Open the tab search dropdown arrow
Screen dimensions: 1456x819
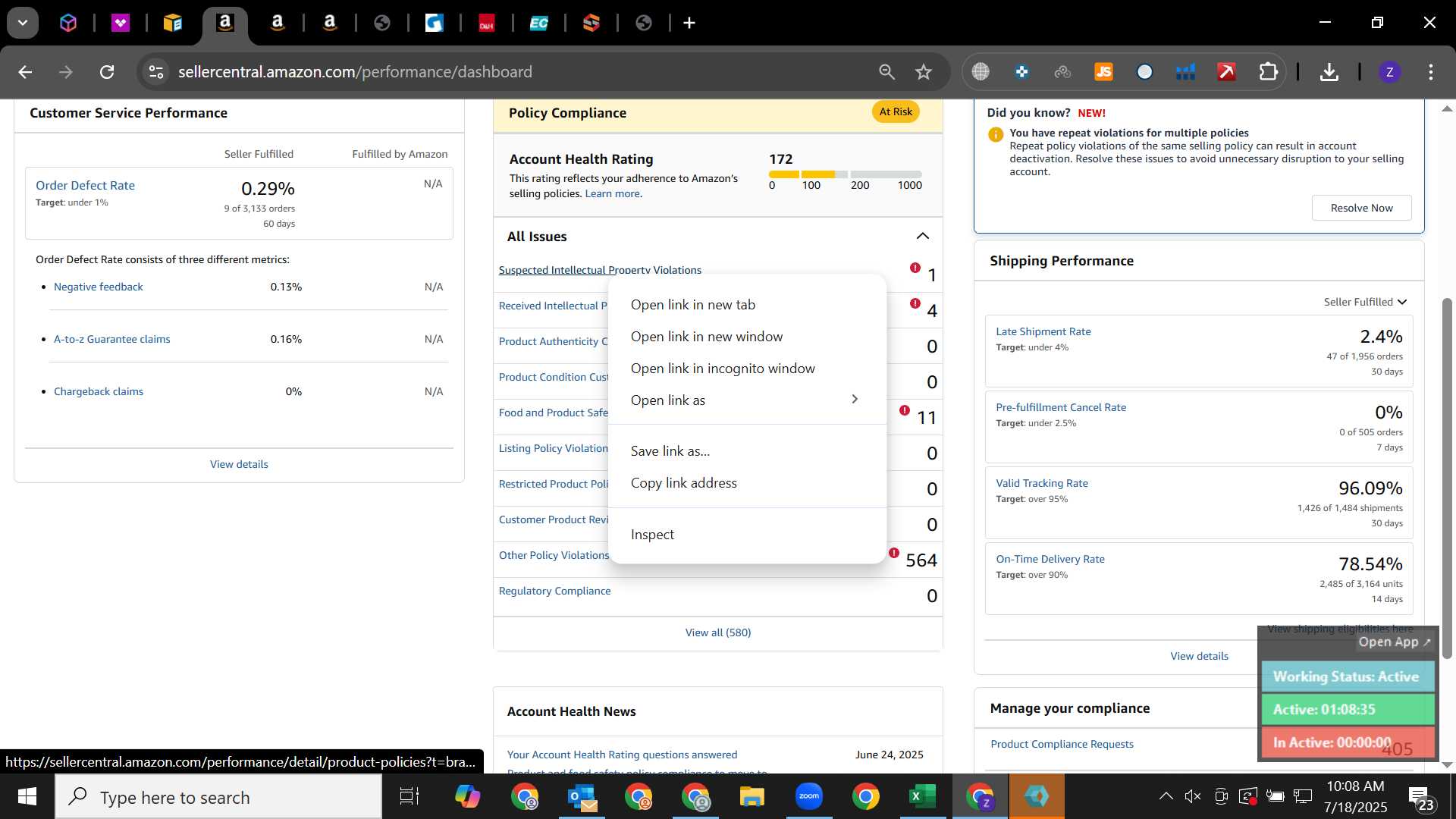(x=23, y=23)
